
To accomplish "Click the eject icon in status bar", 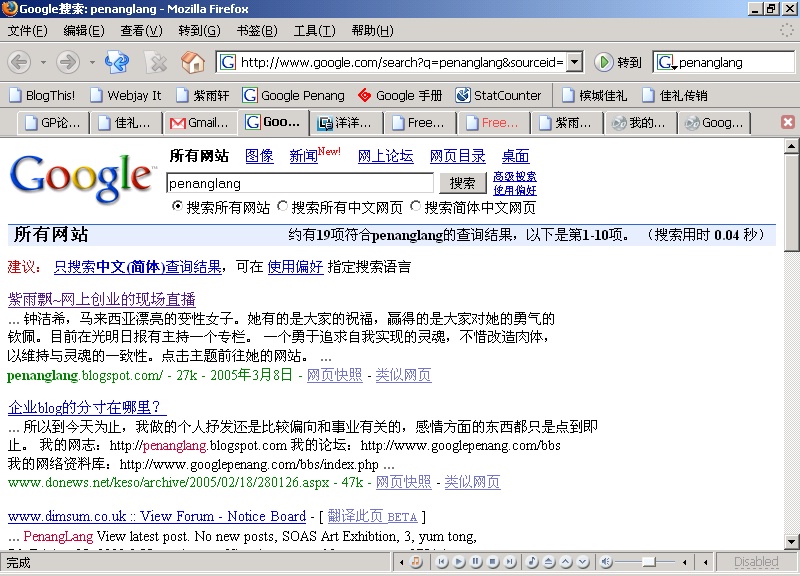I will pyautogui.click(x=549, y=562).
